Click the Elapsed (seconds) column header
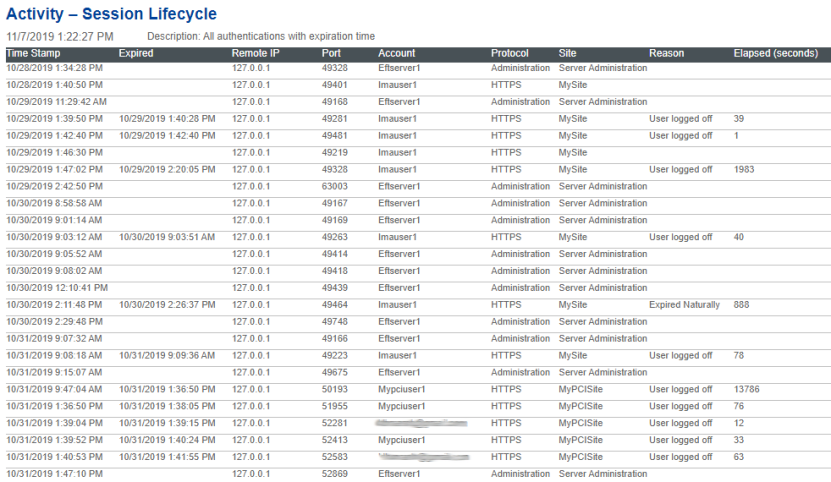This screenshot has height=482, width=831. click(x=775, y=53)
